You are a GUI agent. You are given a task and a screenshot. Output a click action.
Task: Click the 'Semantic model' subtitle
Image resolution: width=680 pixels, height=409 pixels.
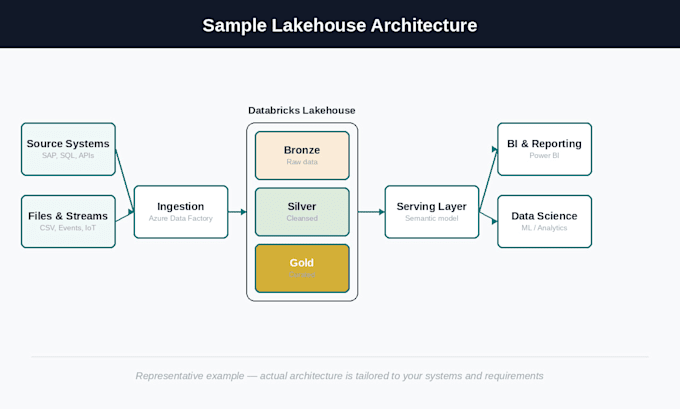tap(432, 218)
